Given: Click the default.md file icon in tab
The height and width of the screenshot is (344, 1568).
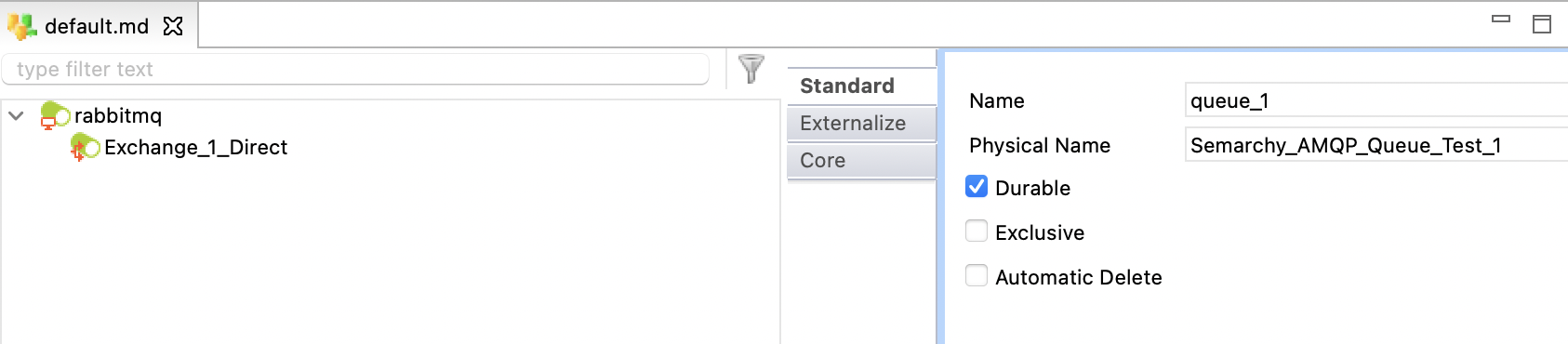Looking at the screenshot, I should 22,26.
